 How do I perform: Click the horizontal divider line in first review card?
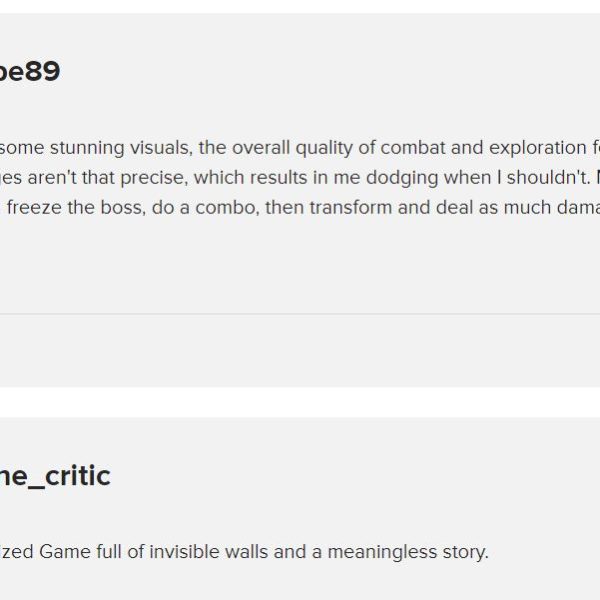point(300,314)
